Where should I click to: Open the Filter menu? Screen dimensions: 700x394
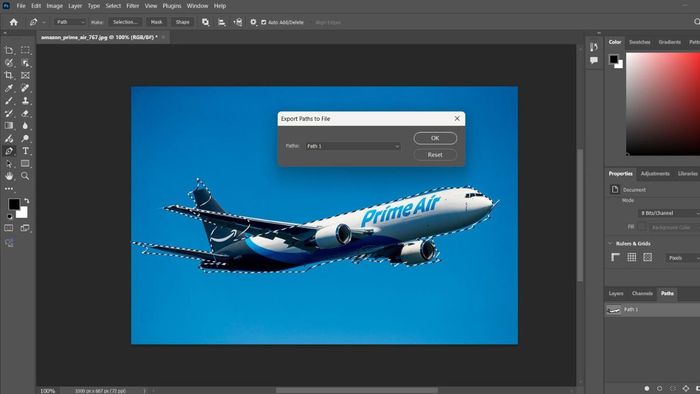(x=133, y=6)
